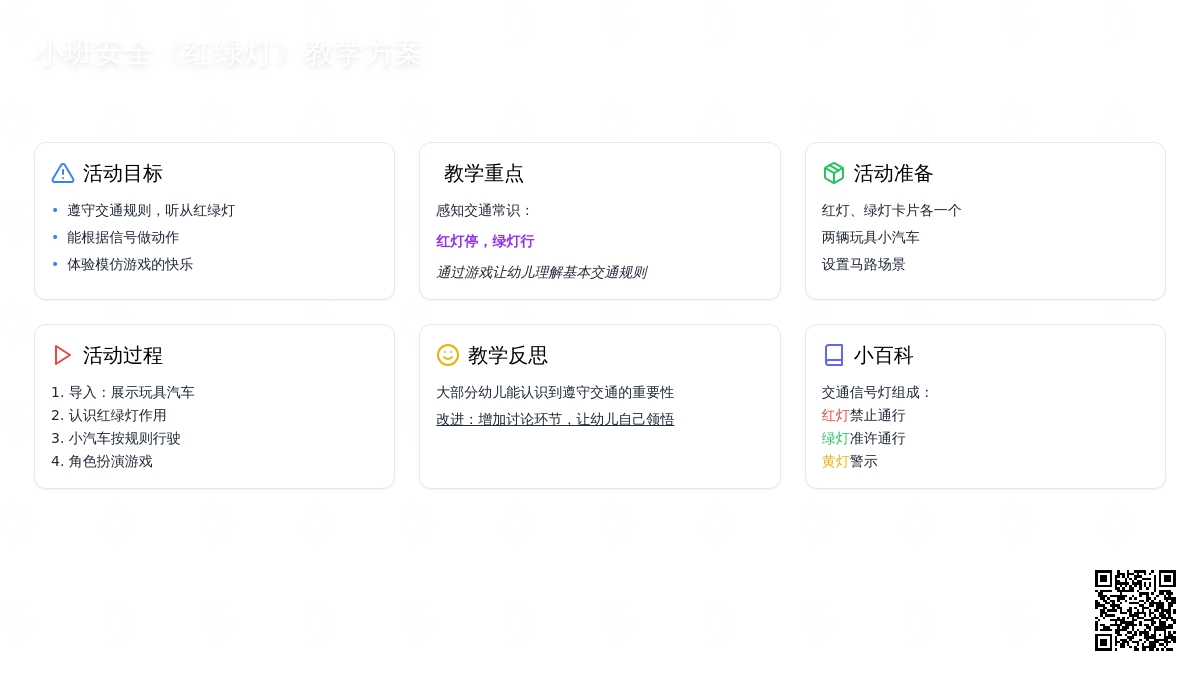The width and height of the screenshot is (1200, 675).
Task: Click the green box icon beside 活动准备
Action: tap(833, 173)
